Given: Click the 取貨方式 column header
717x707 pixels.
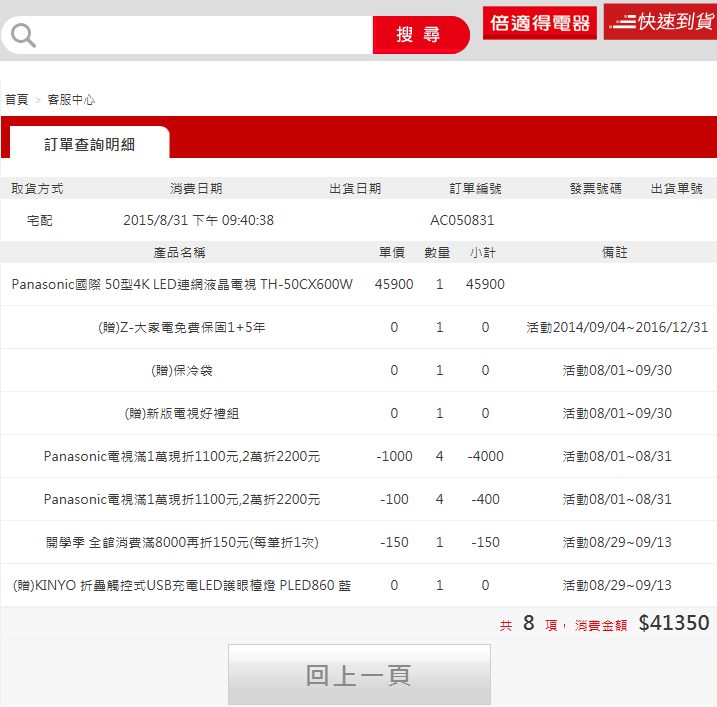Looking at the screenshot, I should (37, 188).
